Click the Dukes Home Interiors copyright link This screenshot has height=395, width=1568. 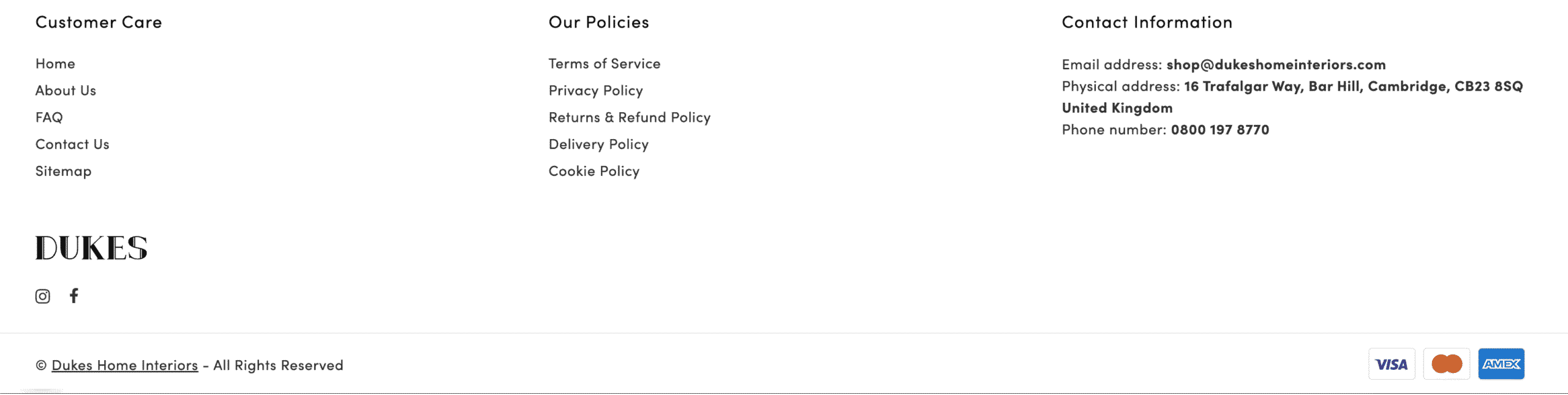coord(125,366)
